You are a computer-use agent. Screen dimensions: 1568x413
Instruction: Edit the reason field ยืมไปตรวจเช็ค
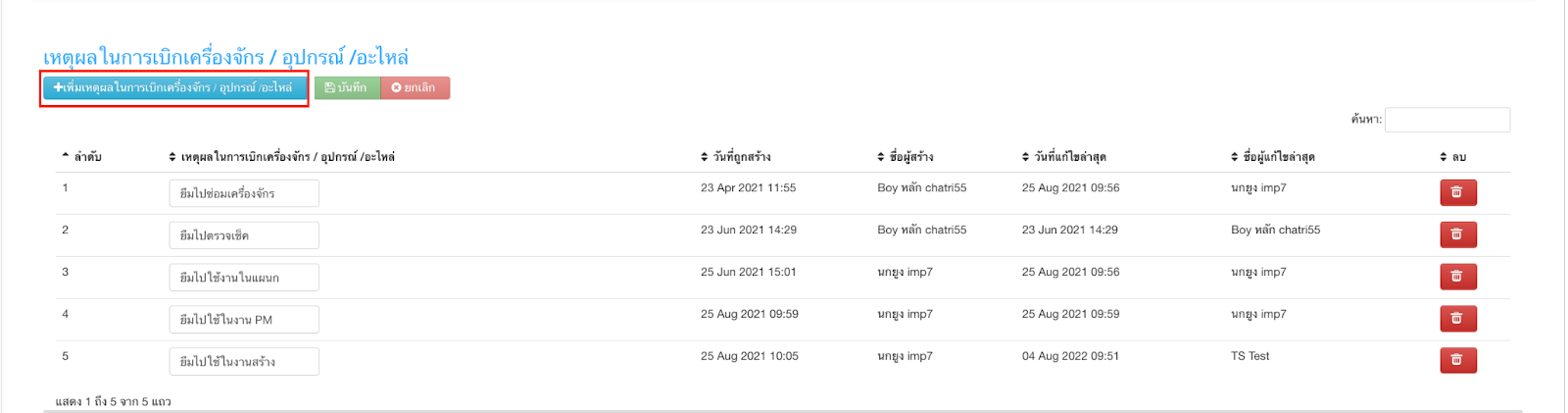click(244, 235)
